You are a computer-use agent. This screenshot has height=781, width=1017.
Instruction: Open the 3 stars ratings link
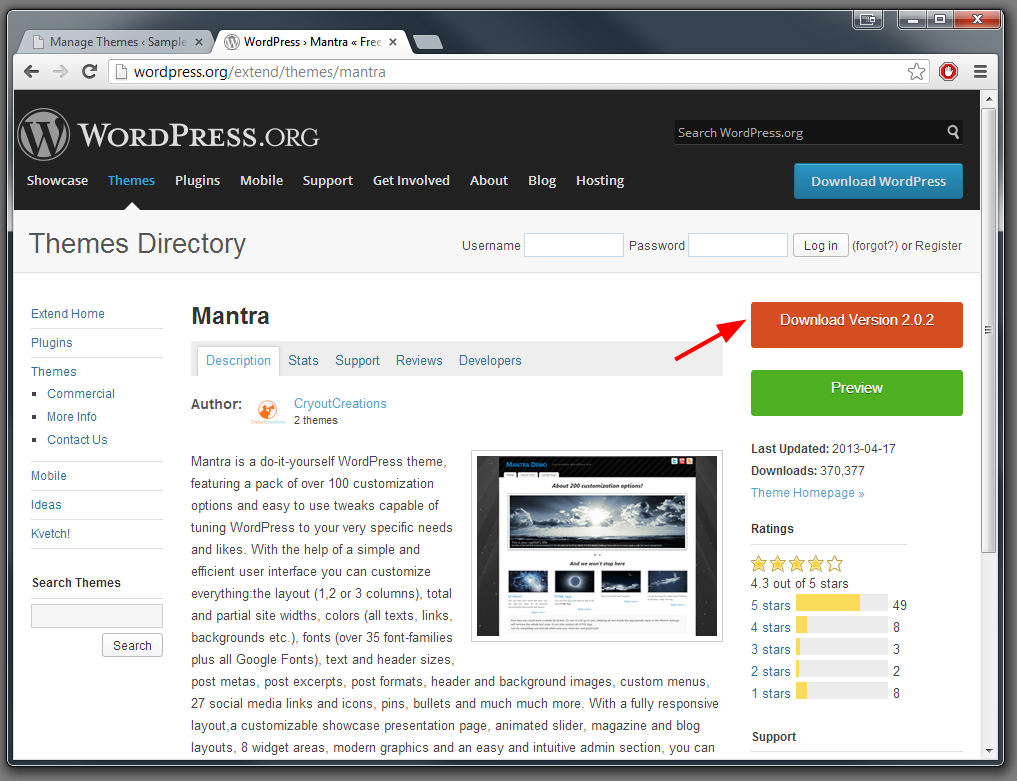click(771, 649)
